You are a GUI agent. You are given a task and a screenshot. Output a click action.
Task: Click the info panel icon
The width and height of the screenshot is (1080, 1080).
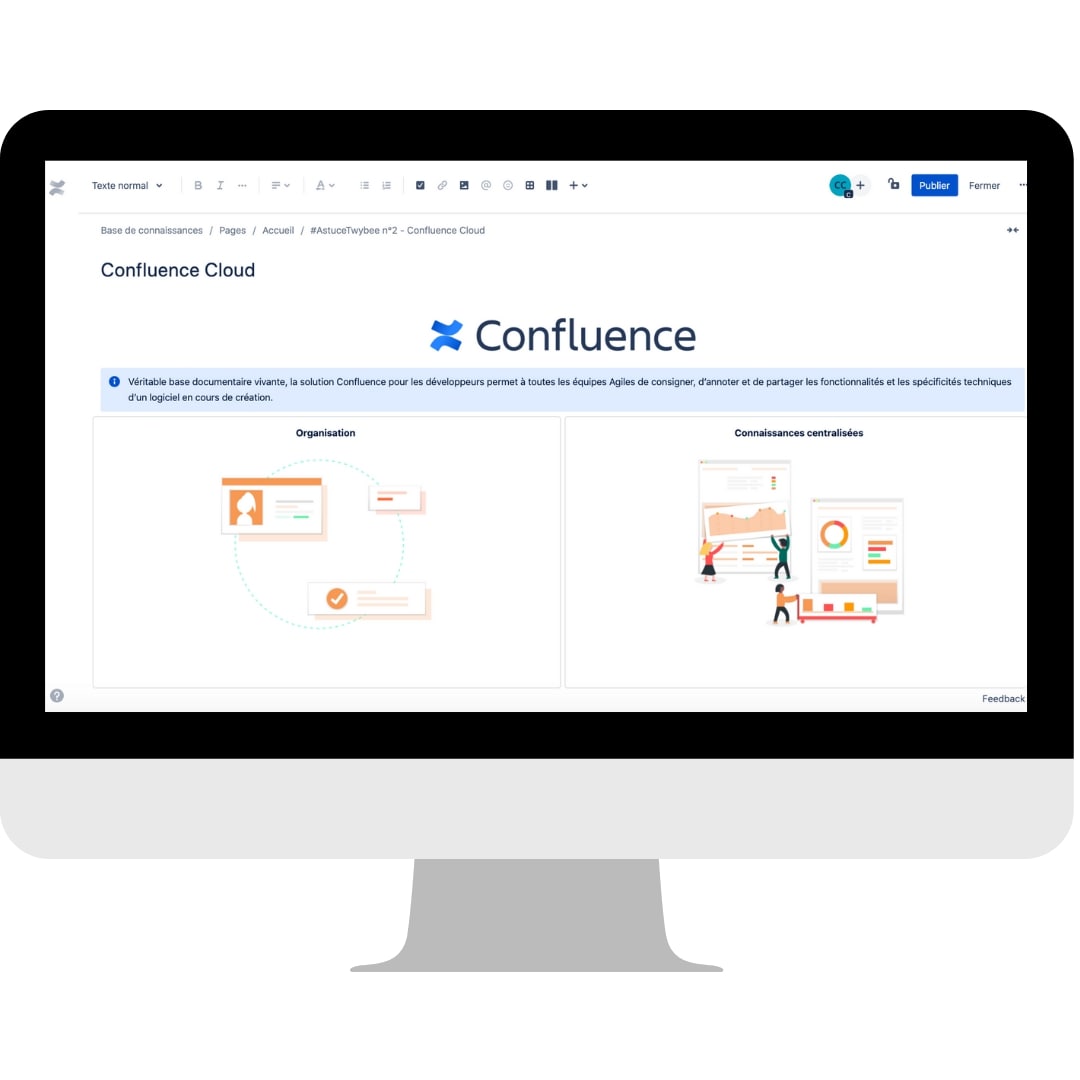(x=114, y=382)
